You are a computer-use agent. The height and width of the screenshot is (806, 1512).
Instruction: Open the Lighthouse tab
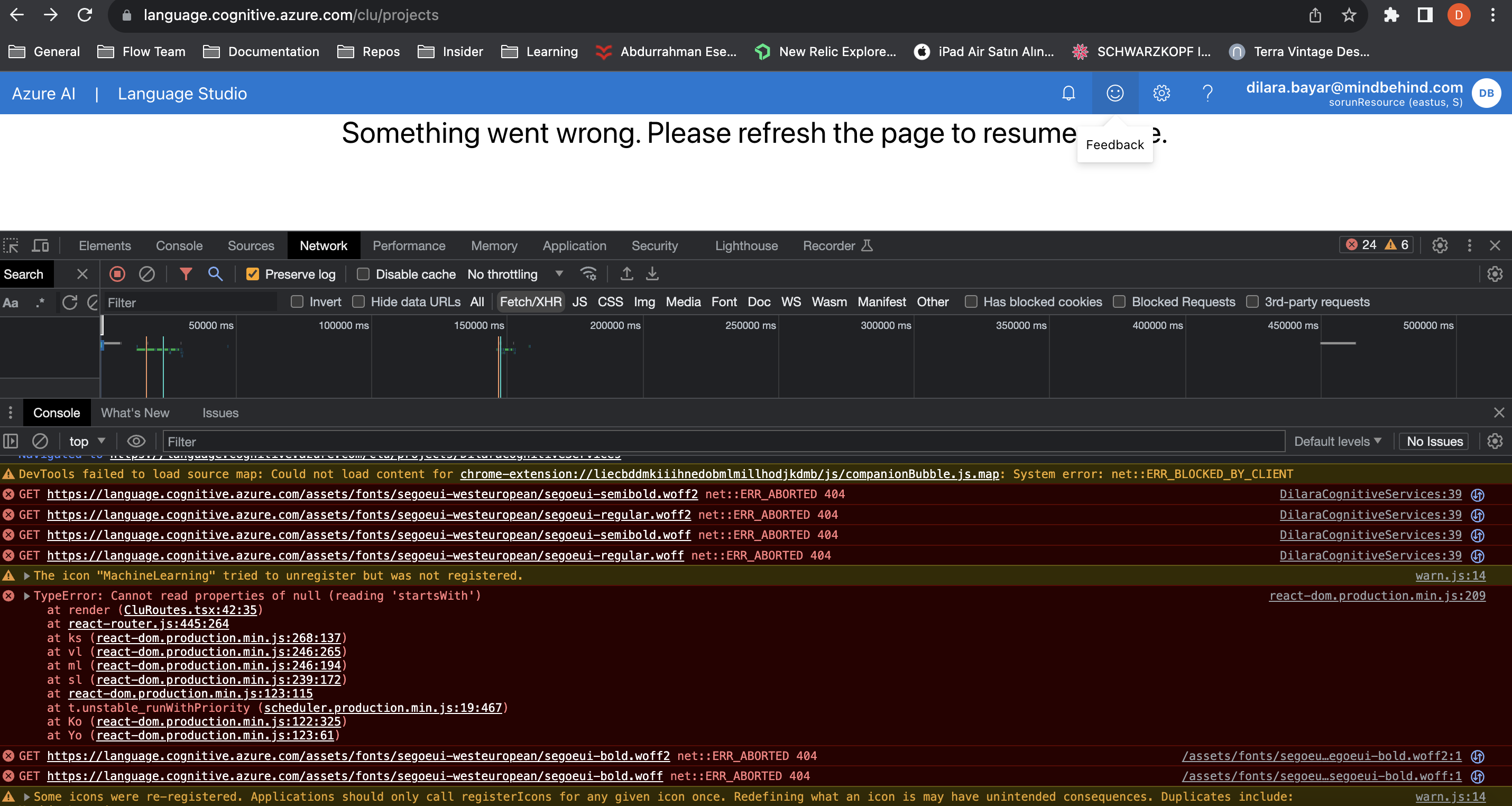(x=746, y=245)
